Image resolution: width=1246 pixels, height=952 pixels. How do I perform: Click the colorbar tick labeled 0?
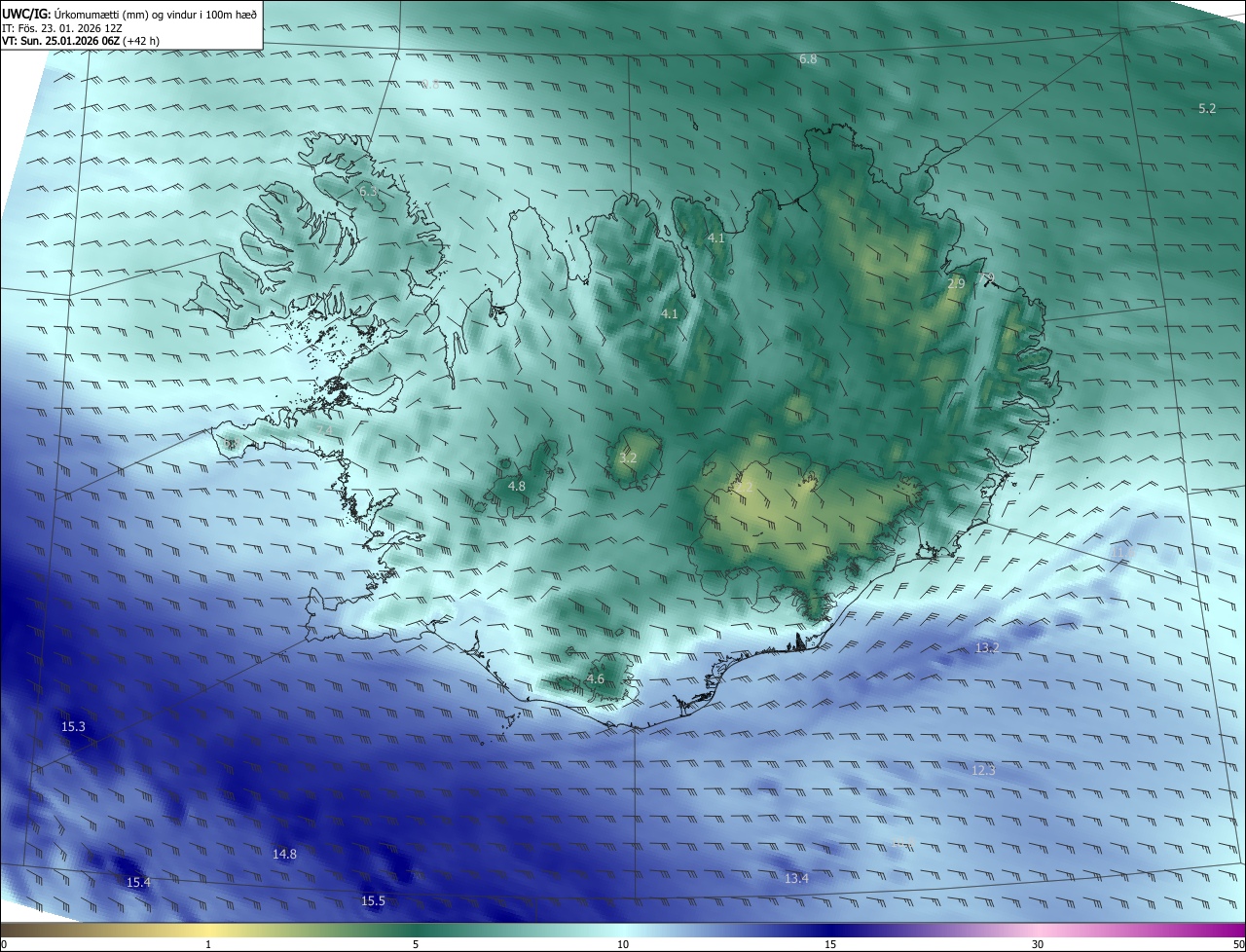(x=4, y=944)
